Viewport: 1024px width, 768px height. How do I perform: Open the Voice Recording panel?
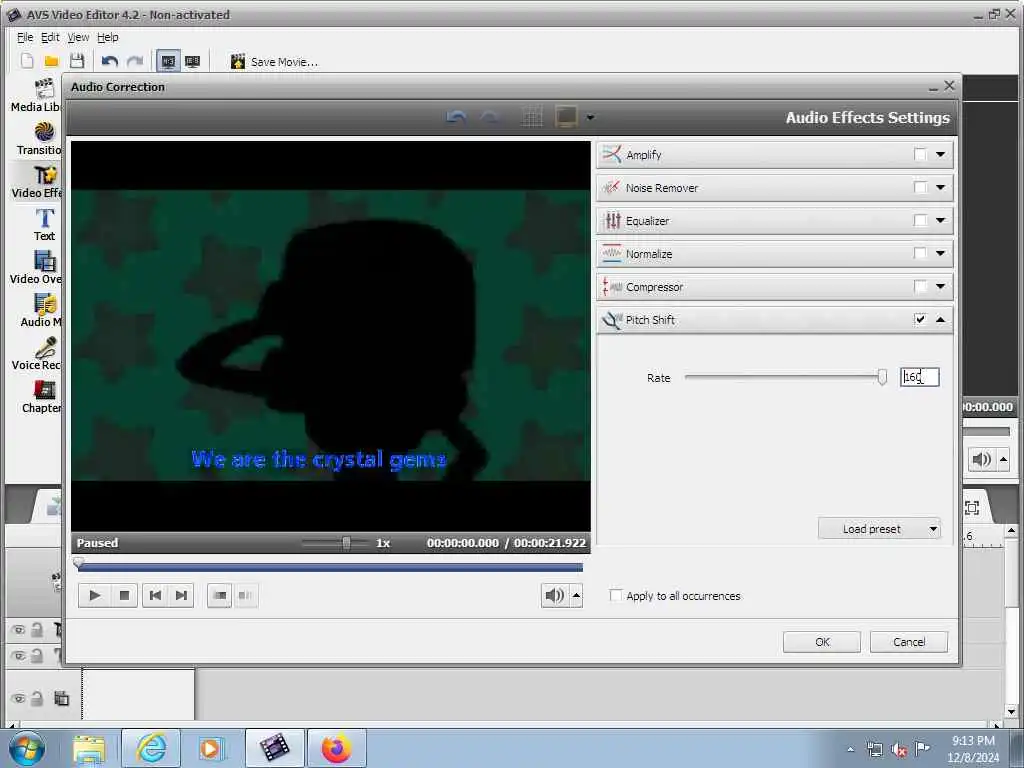(x=37, y=354)
